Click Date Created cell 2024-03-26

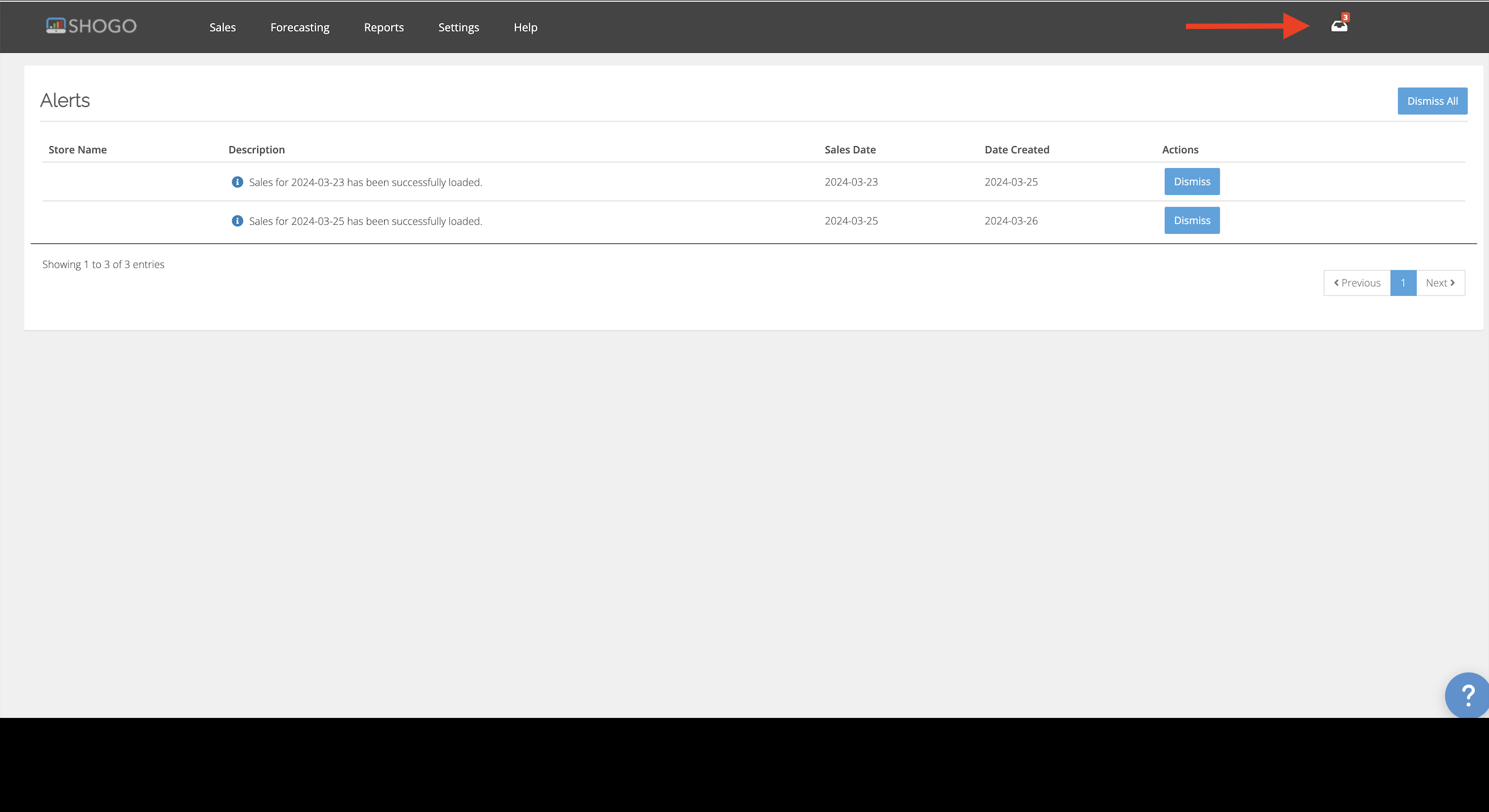pyautogui.click(x=1011, y=220)
